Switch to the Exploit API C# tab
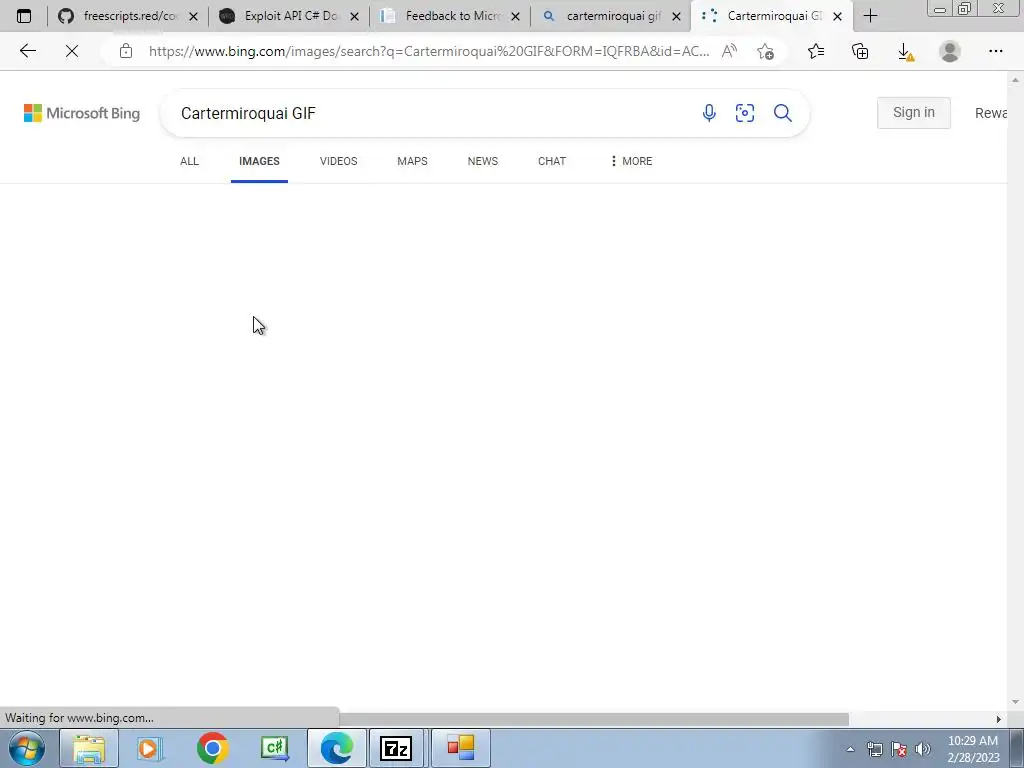Viewport: 1024px width, 768px height. (289, 16)
